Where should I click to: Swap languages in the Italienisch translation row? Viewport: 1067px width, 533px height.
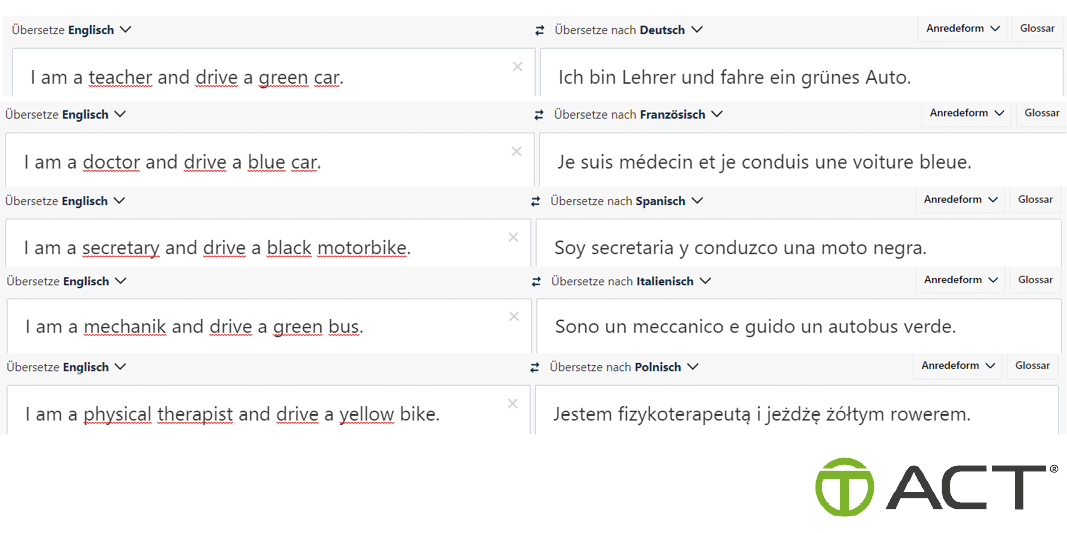536,281
